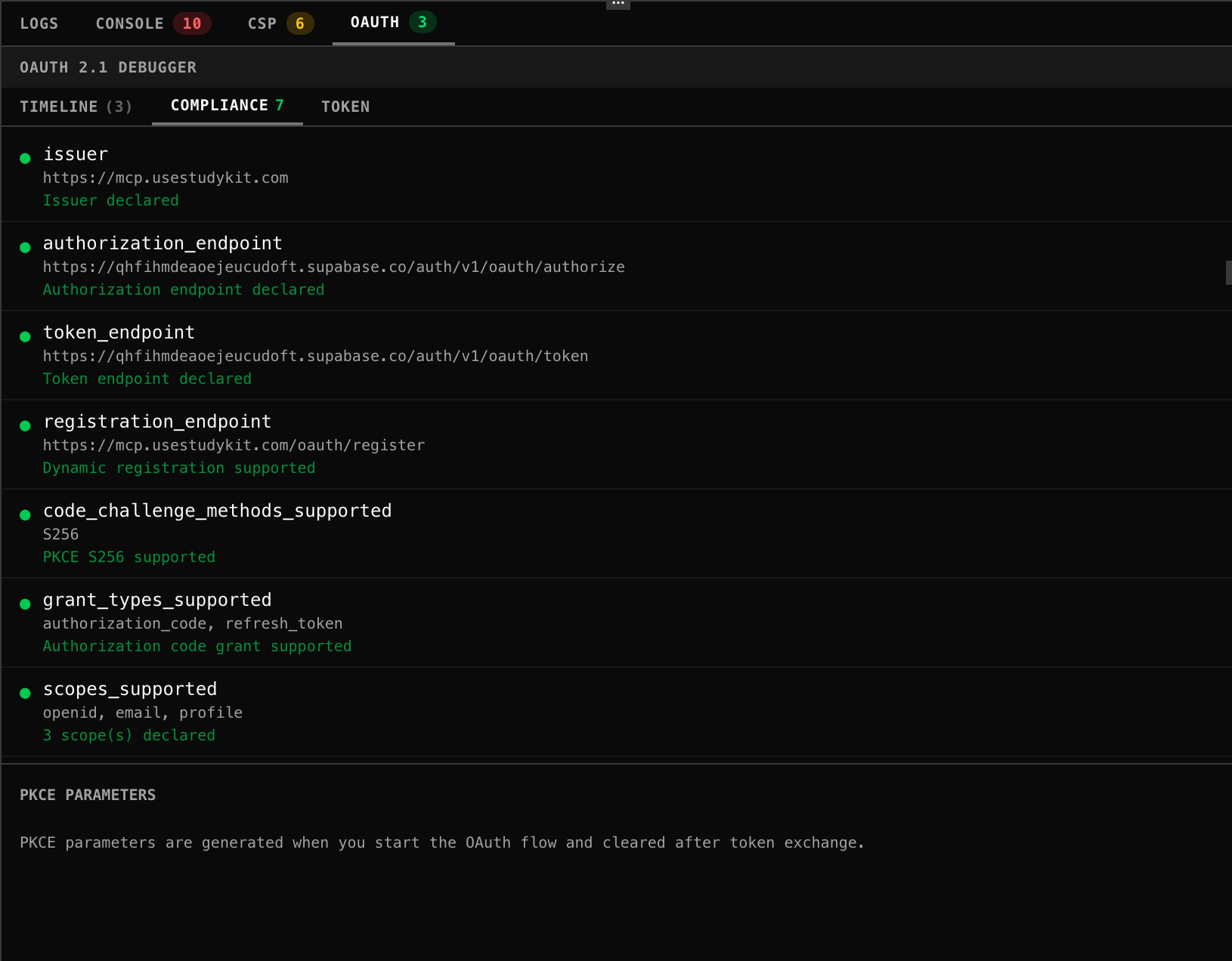Click the green status dot for grant_types_supported
The height and width of the screenshot is (961, 1232).
click(x=25, y=604)
